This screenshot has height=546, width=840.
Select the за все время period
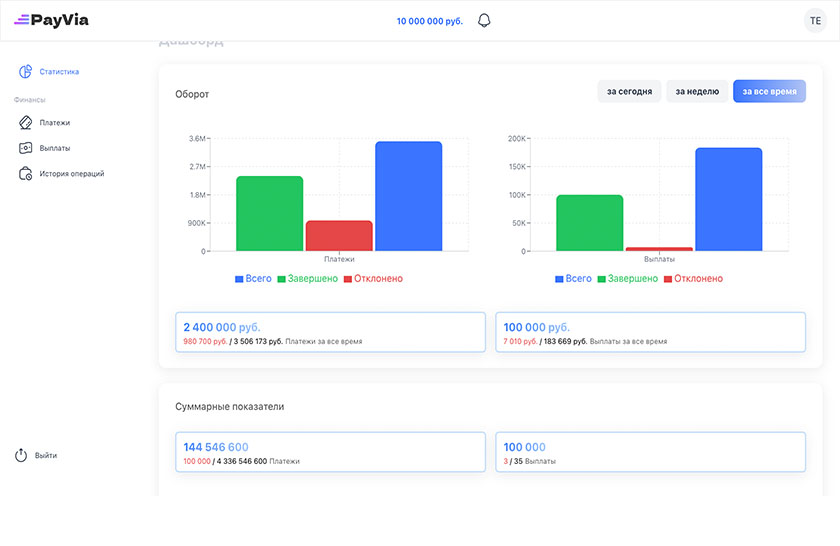pyautogui.click(x=769, y=92)
